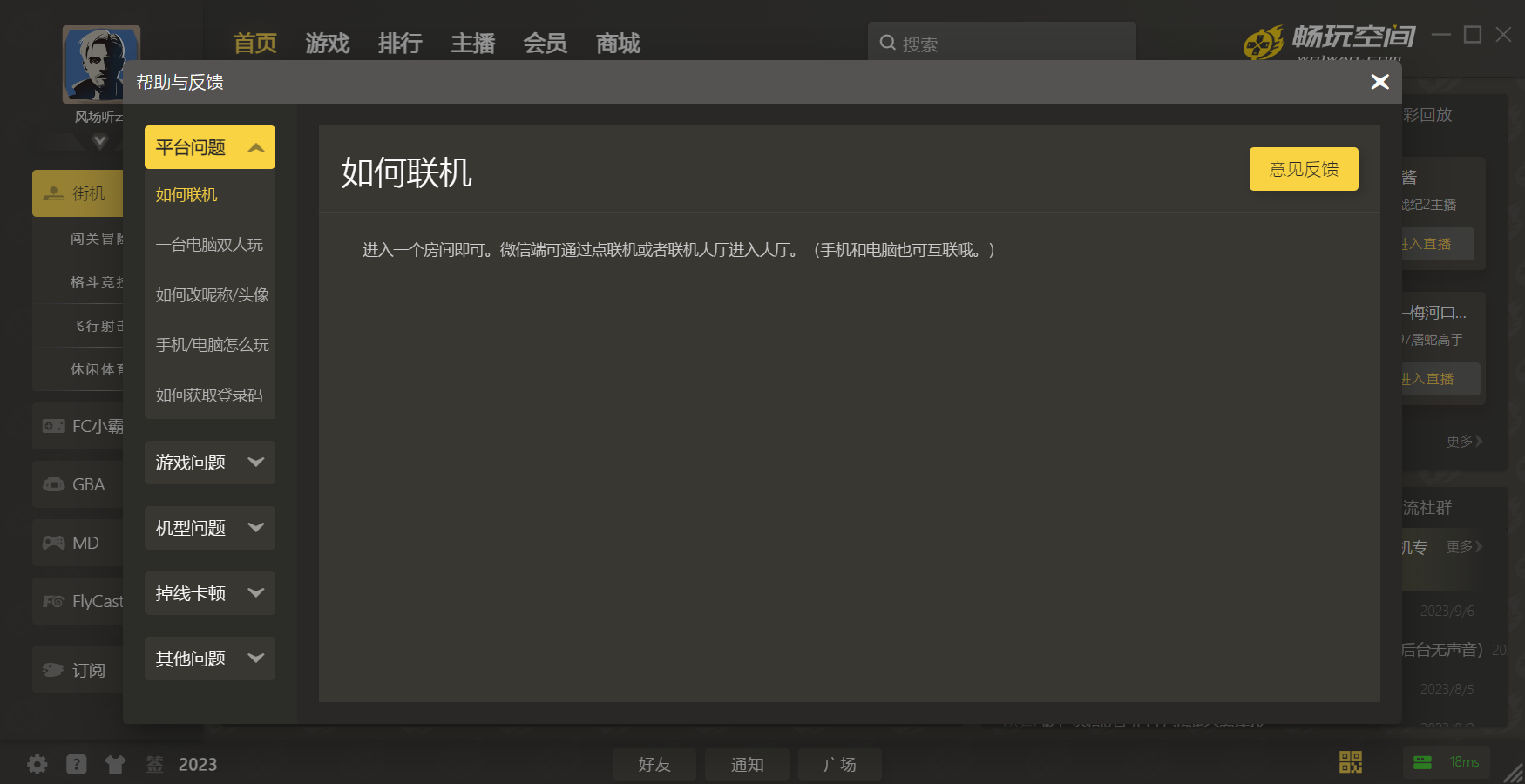Select the FC小霸王 console icon
The image size is (1525, 784).
pos(54,426)
